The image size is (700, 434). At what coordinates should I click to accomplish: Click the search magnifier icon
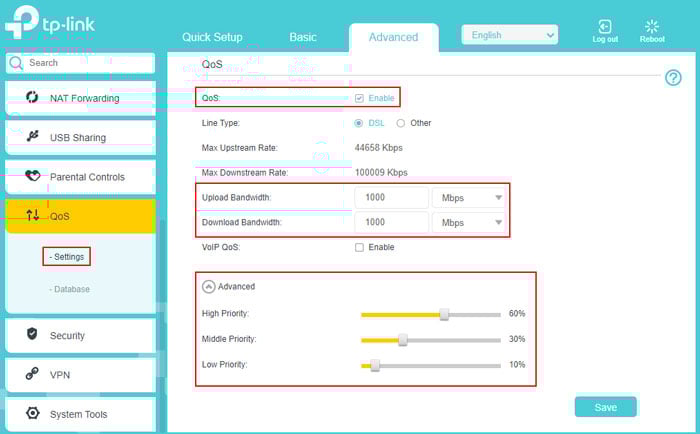tap(16, 63)
